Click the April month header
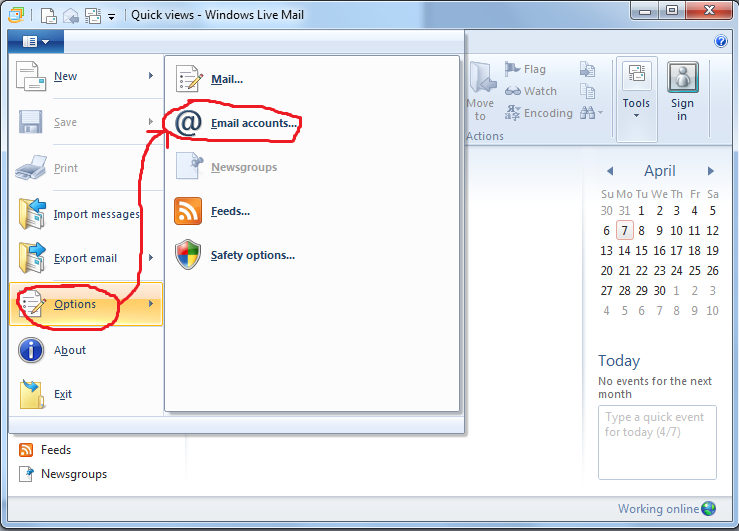Image resolution: width=739 pixels, height=531 pixels. click(660, 171)
